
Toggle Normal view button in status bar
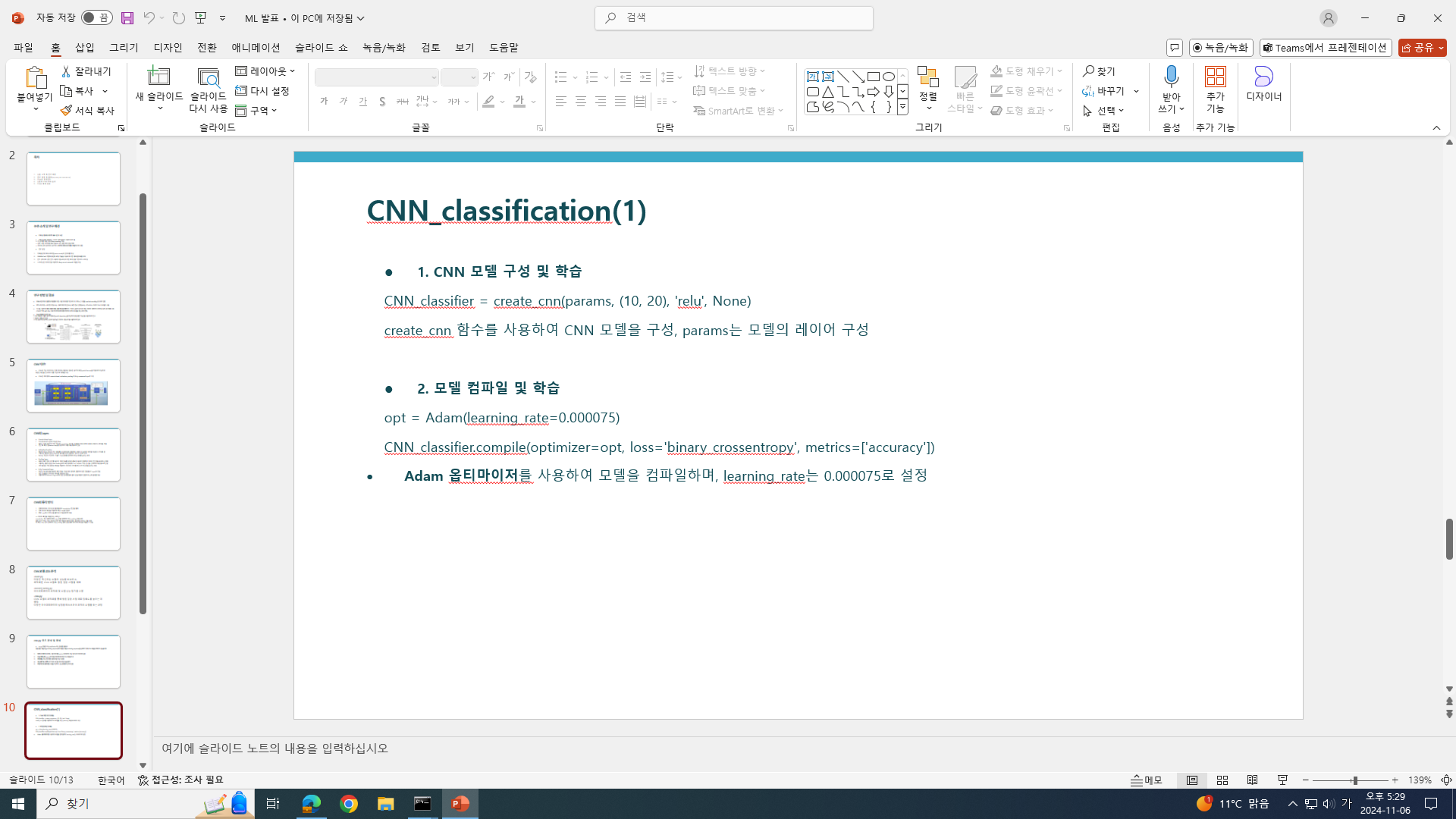pos(1192,780)
